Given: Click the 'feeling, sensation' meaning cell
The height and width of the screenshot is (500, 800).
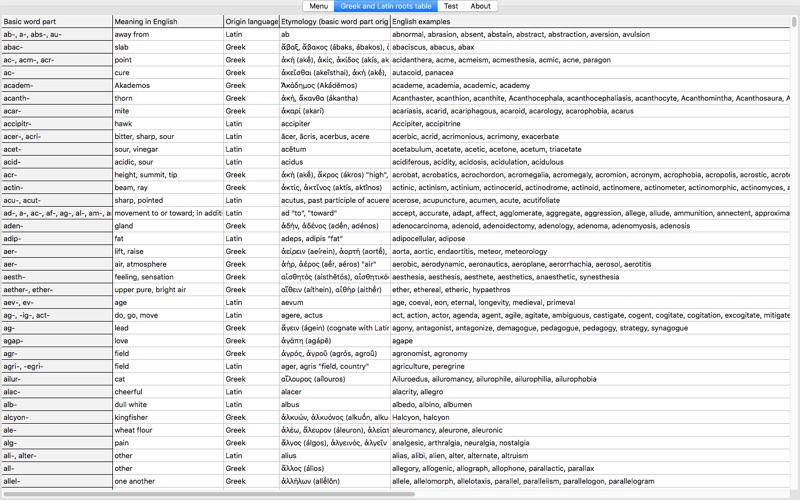Looking at the screenshot, I should (x=168, y=277).
